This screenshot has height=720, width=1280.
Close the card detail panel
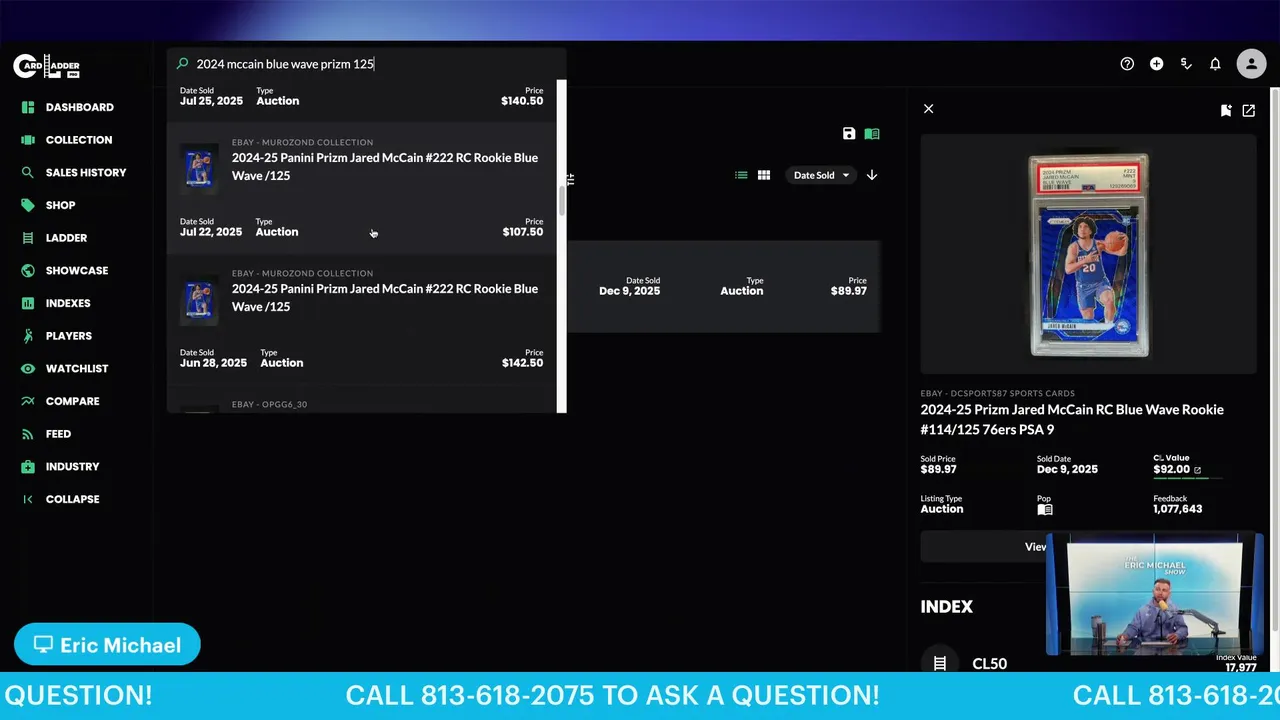click(928, 109)
